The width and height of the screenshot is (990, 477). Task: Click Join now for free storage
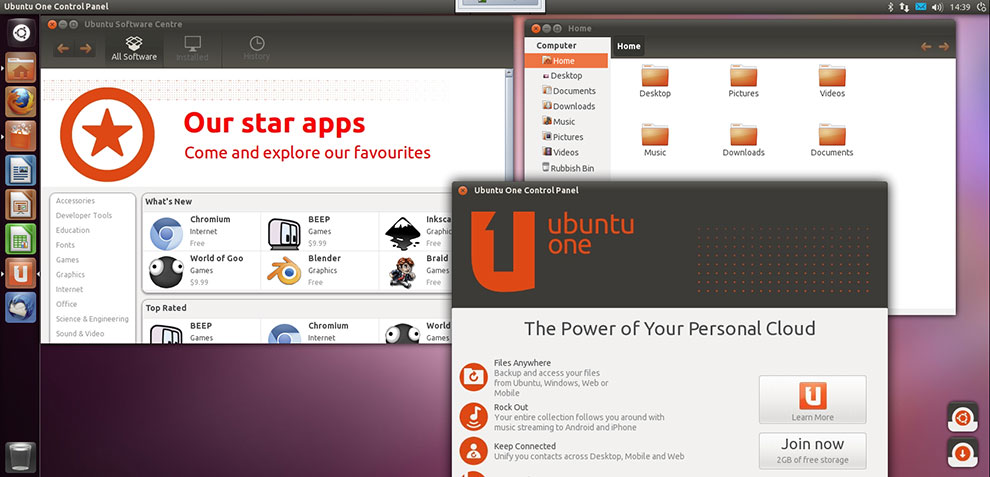[x=813, y=450]
